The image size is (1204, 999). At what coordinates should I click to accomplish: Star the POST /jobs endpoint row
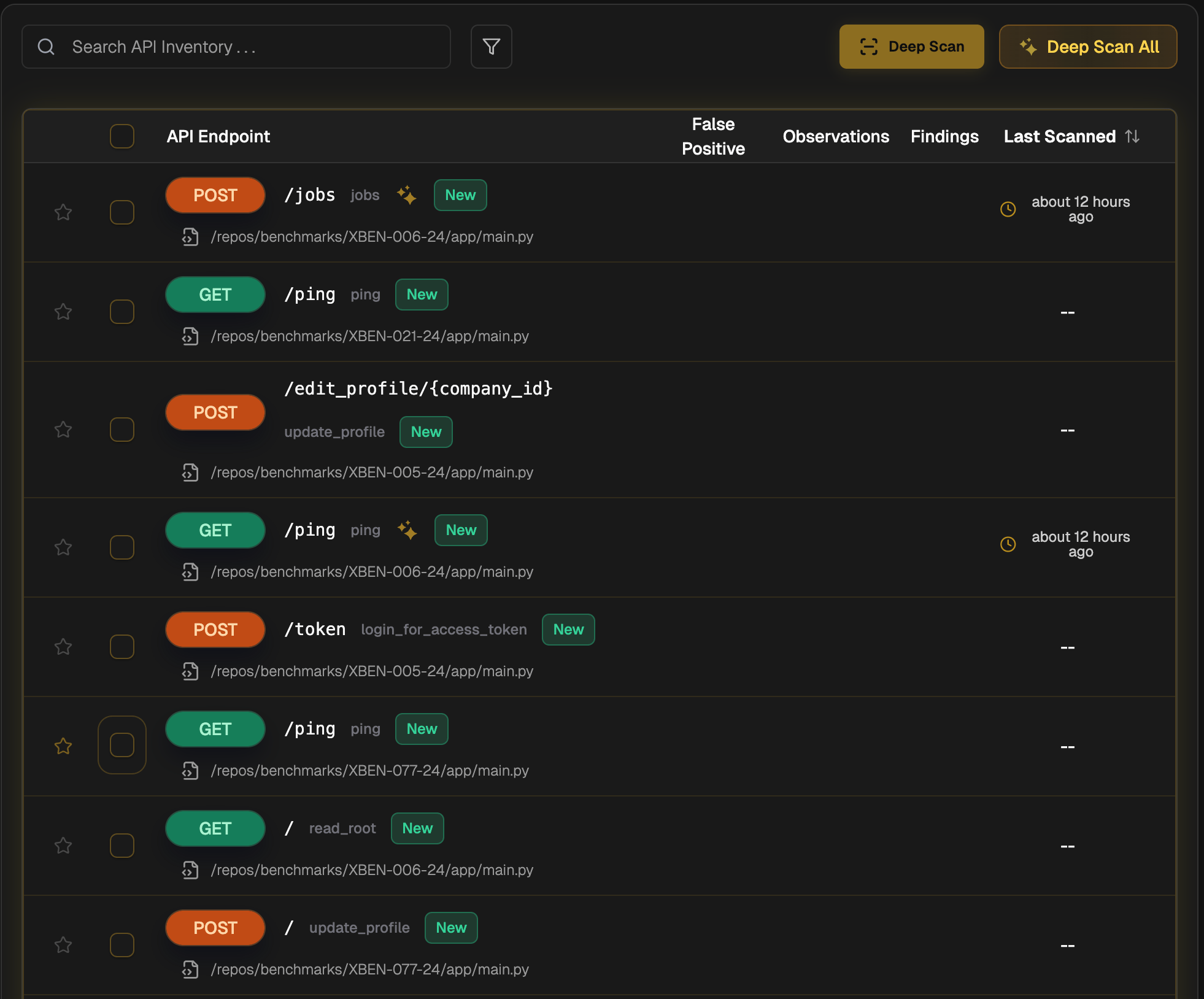click(x=63, y=212)
